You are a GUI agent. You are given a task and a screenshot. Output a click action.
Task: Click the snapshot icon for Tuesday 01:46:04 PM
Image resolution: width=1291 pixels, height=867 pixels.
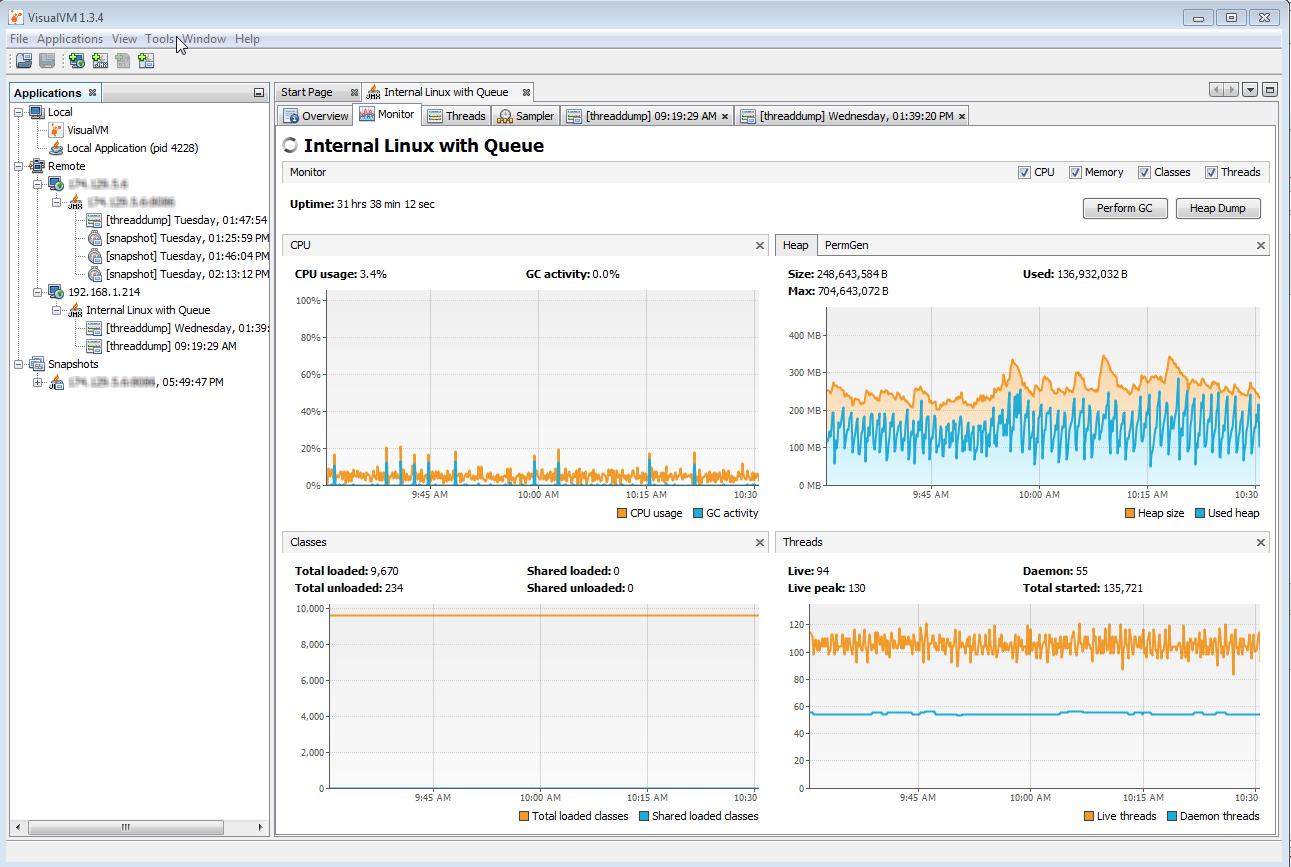pos(94,256)
